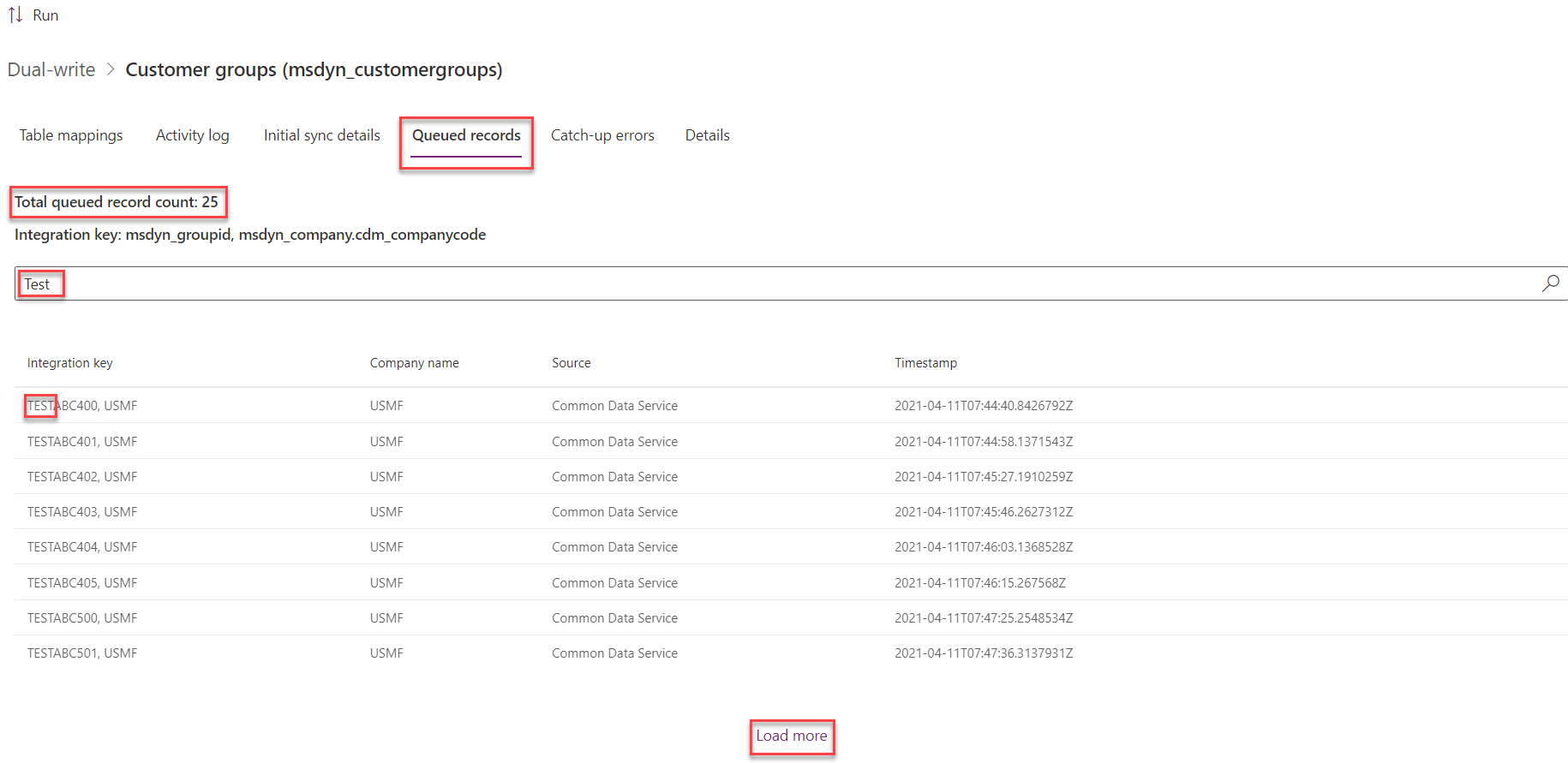1568x763 pixels.
Task: Select row TESTABC500, USMF
Action: (791, 617)
